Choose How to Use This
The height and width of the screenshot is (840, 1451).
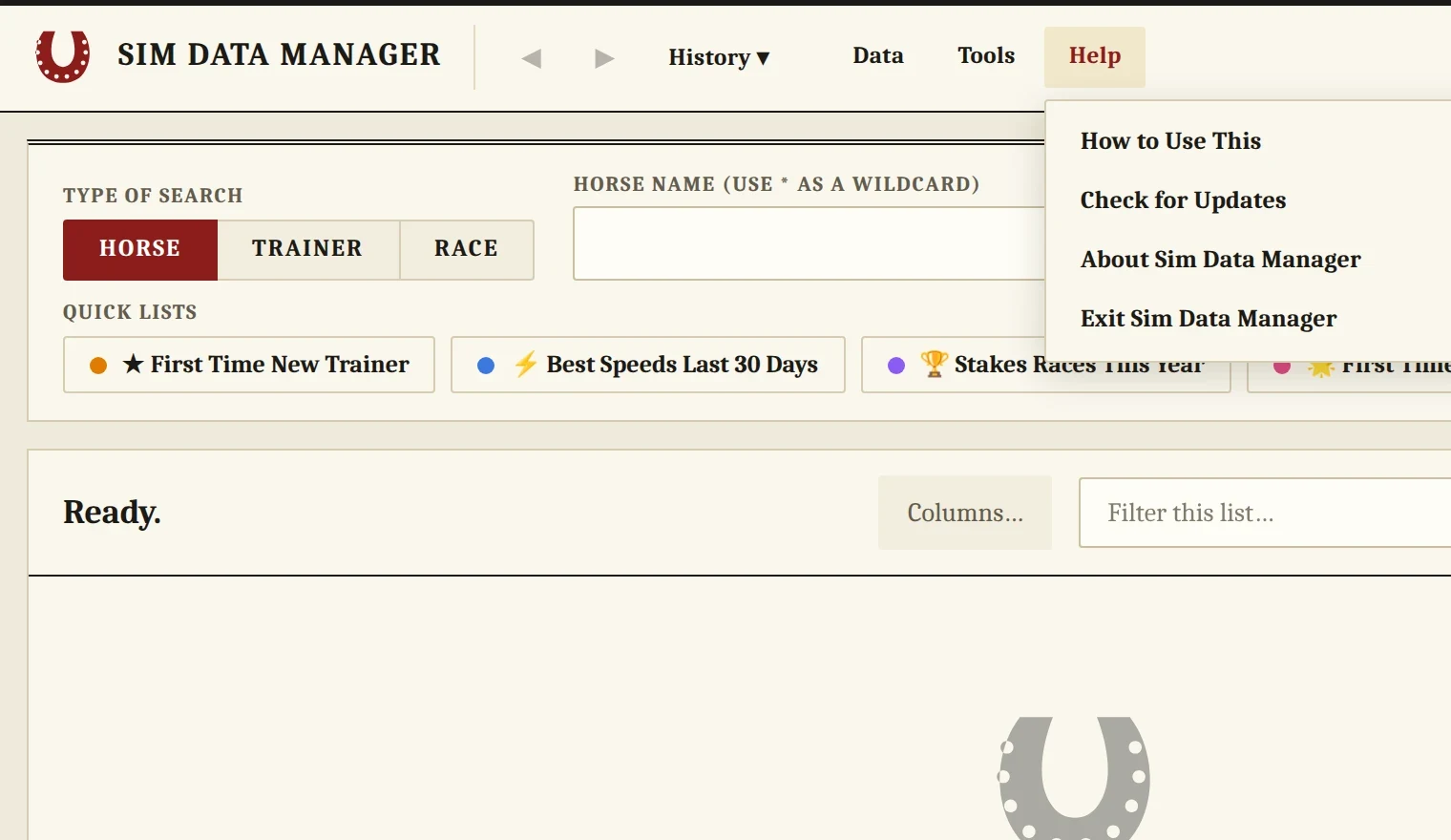coord(1171,141)
